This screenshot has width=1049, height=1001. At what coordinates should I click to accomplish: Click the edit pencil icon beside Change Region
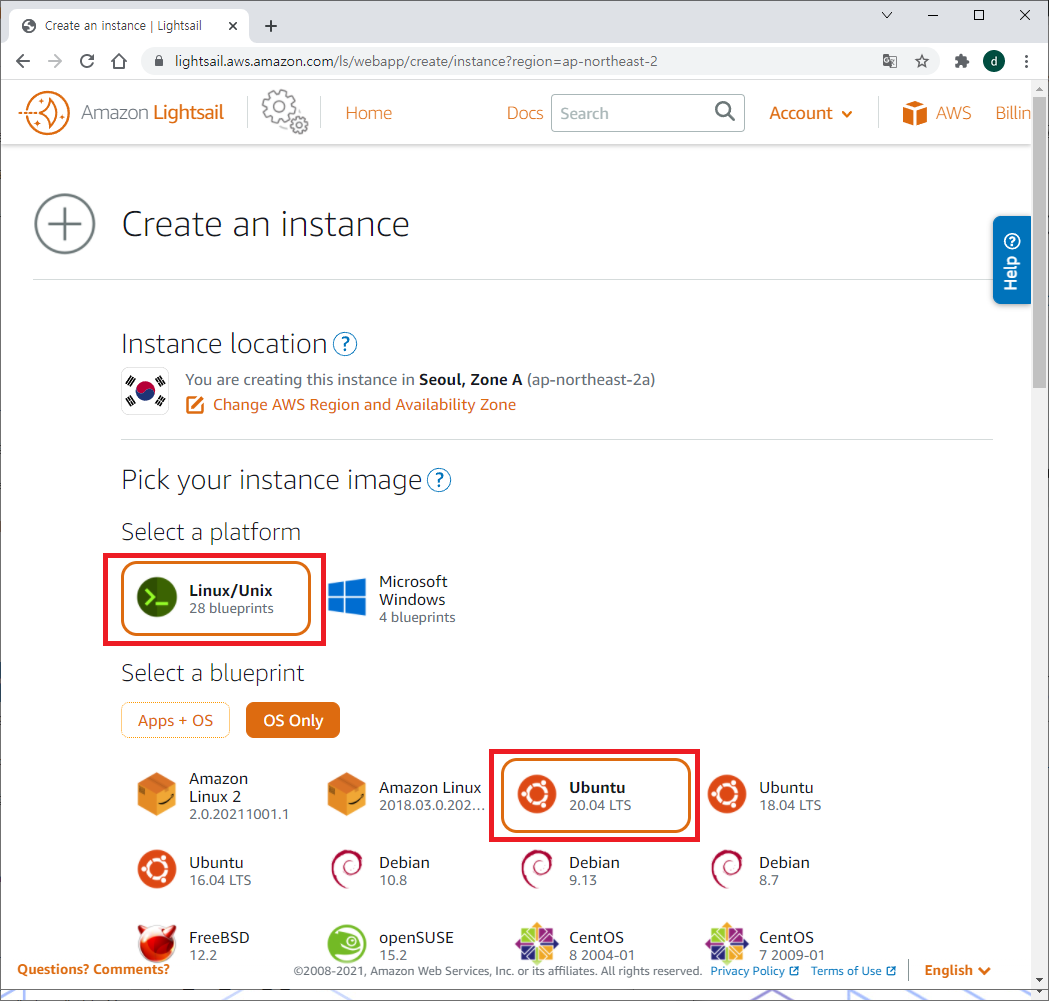[195, 405]
